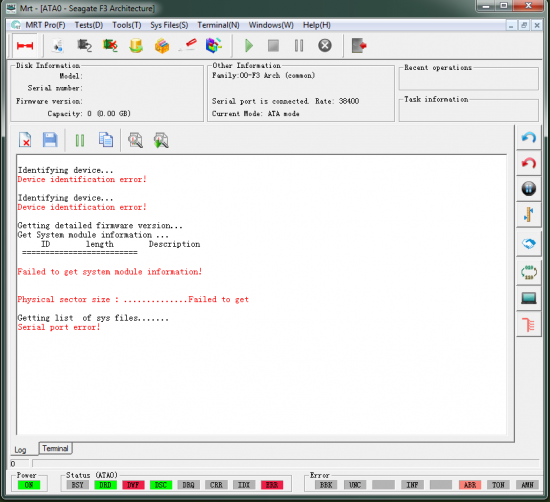550x502 pixels.
Task: Toggle the green Power ON indicator
Action: [29, 485]
